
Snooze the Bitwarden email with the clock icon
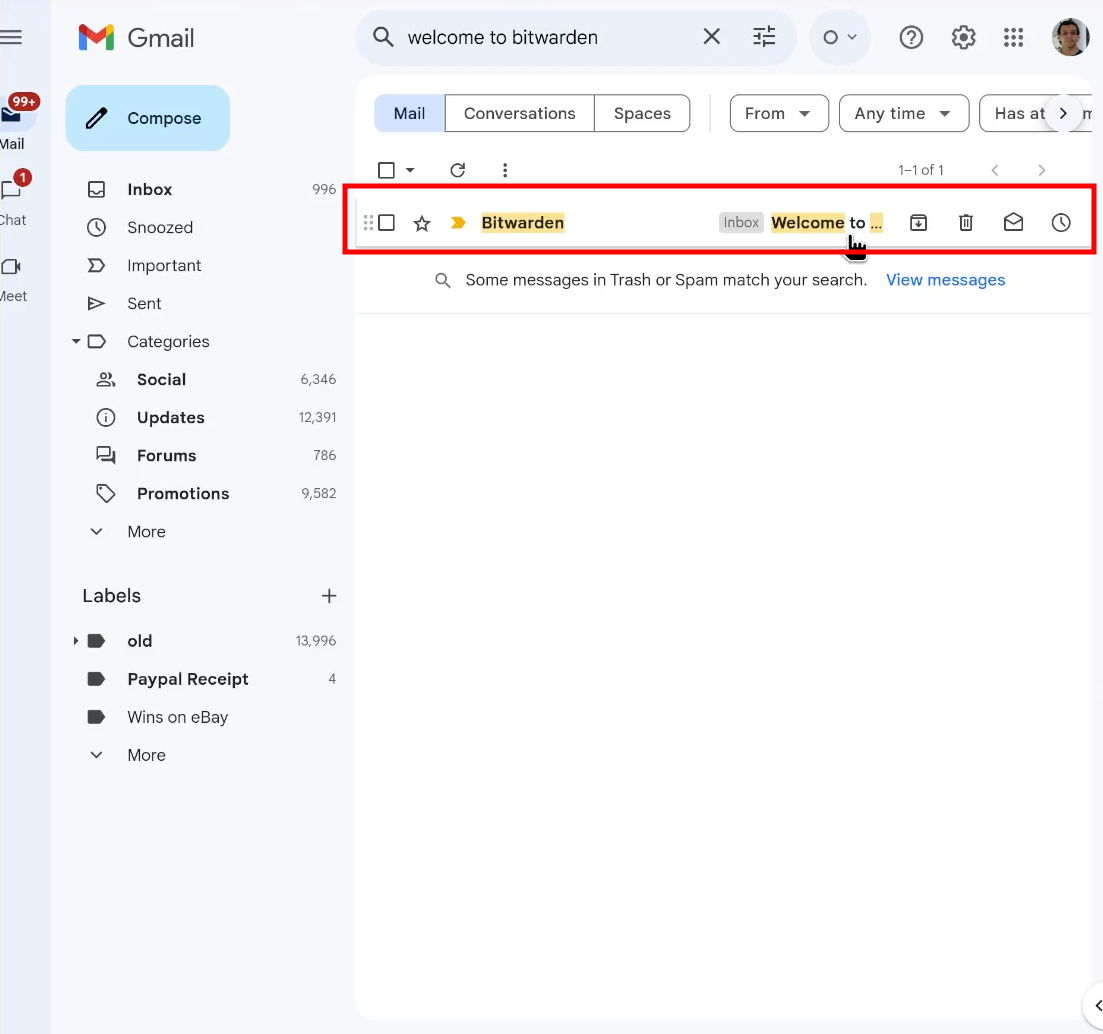click(x=1061, y=223)
